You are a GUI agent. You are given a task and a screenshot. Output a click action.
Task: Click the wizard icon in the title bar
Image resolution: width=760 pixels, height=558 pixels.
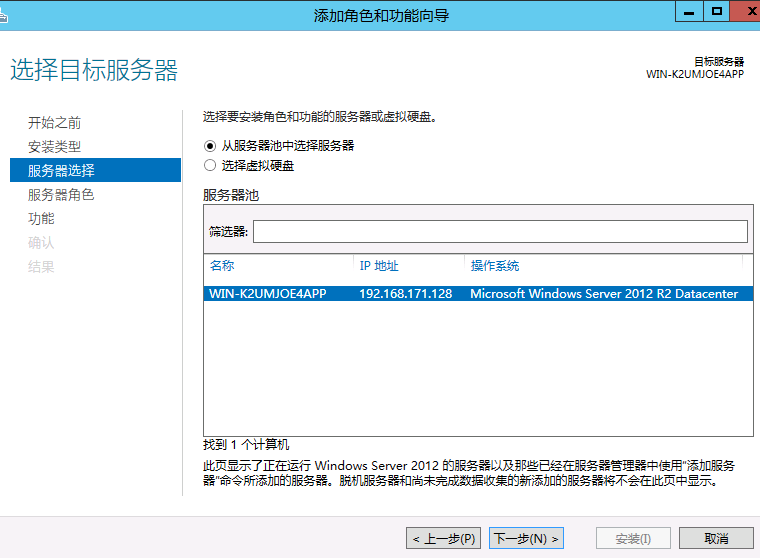5,14
